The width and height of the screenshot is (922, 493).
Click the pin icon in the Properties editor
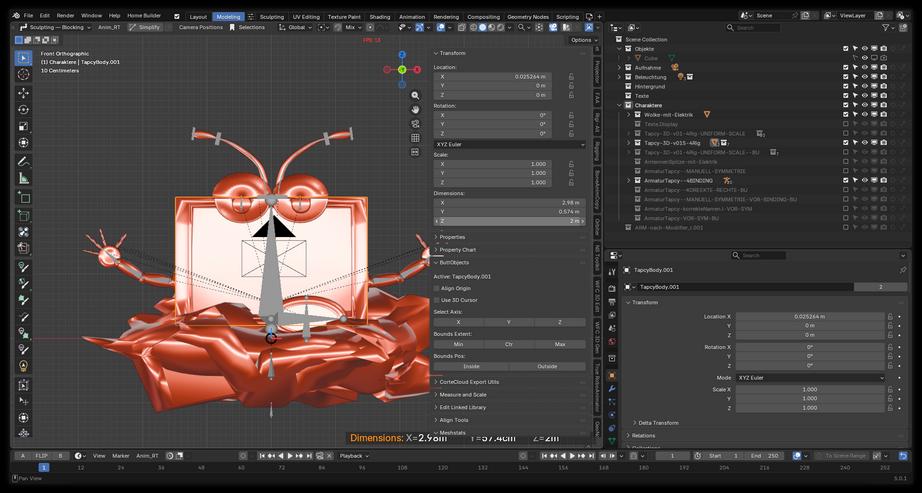point(903,270)
